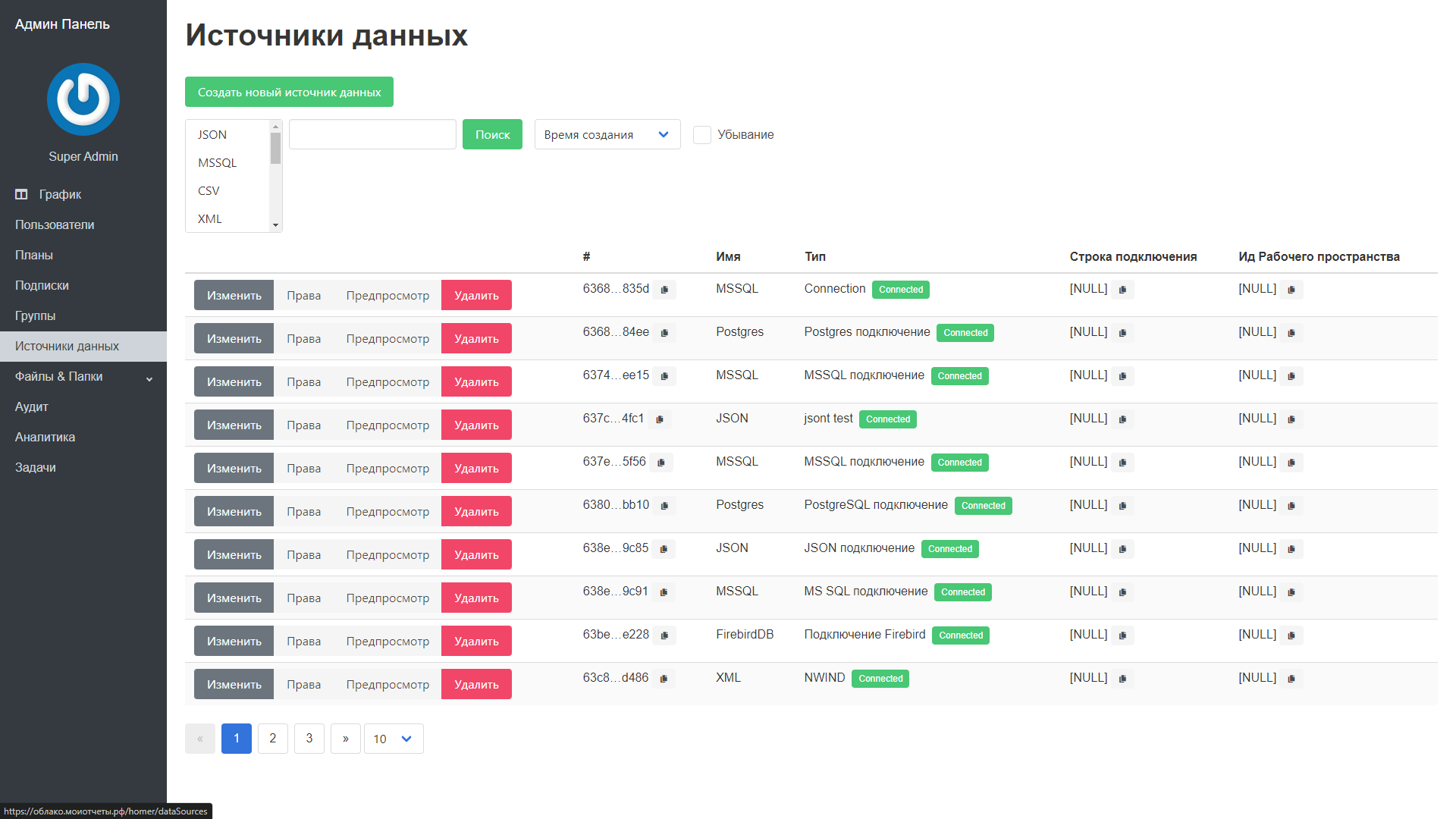Copy ID of row 637e…5f56
The width and height of the screenshot is (1456, 819).
coord(661,463)
